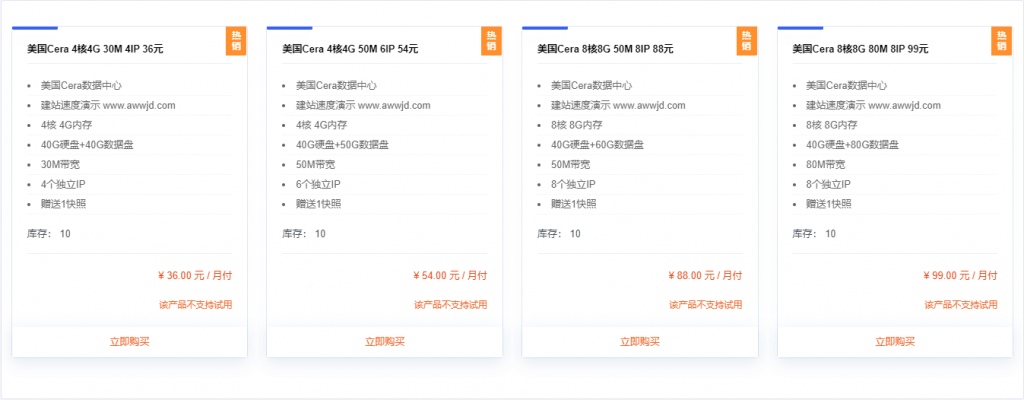Click 美国Cera数据中心 in the 88元 card
The height and width of the screenshot is (400, 1024).
point(592,86)
